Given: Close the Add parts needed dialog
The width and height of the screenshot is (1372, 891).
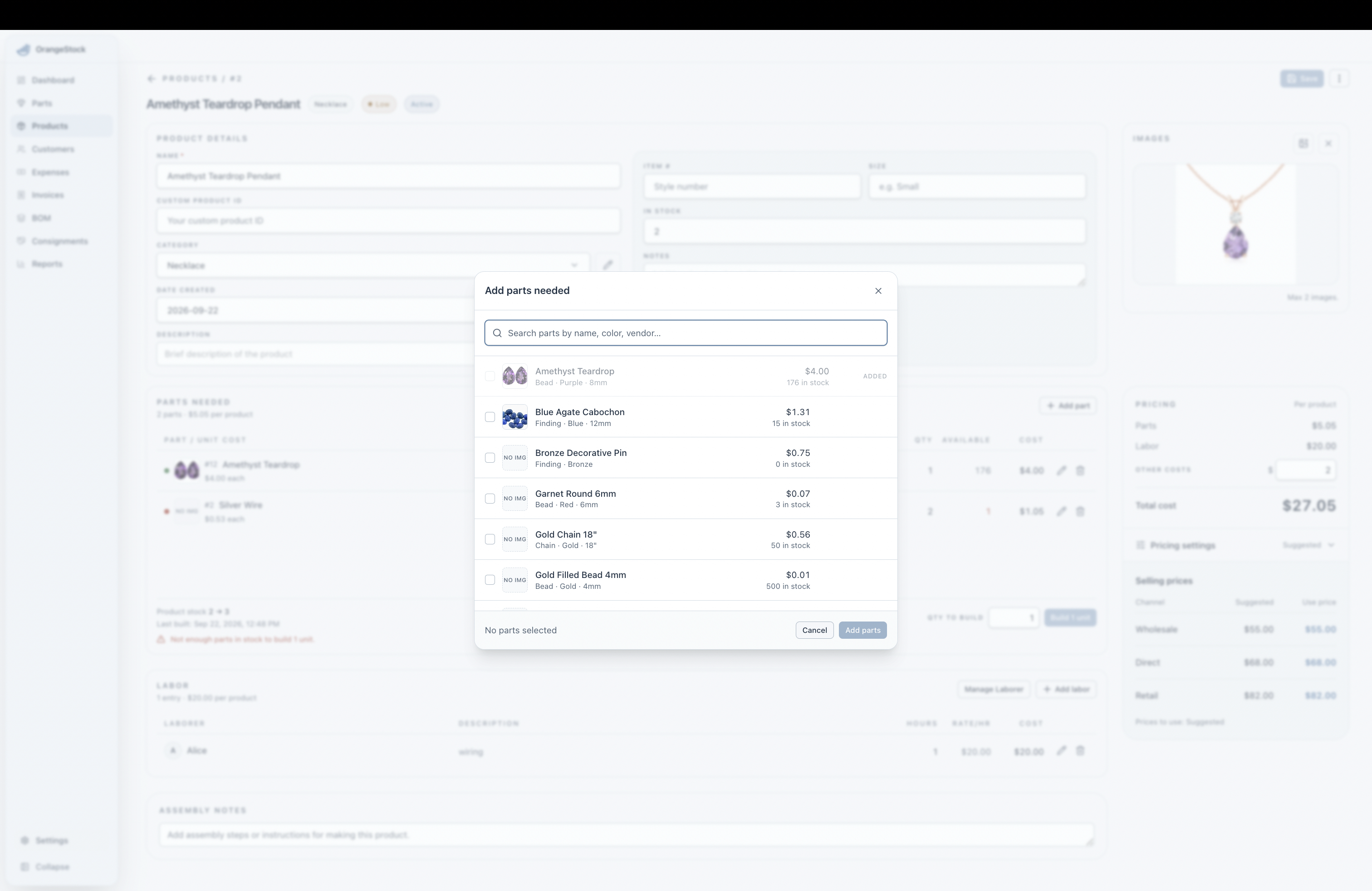Looking at the screenshot, I should [x=878, y=290].
